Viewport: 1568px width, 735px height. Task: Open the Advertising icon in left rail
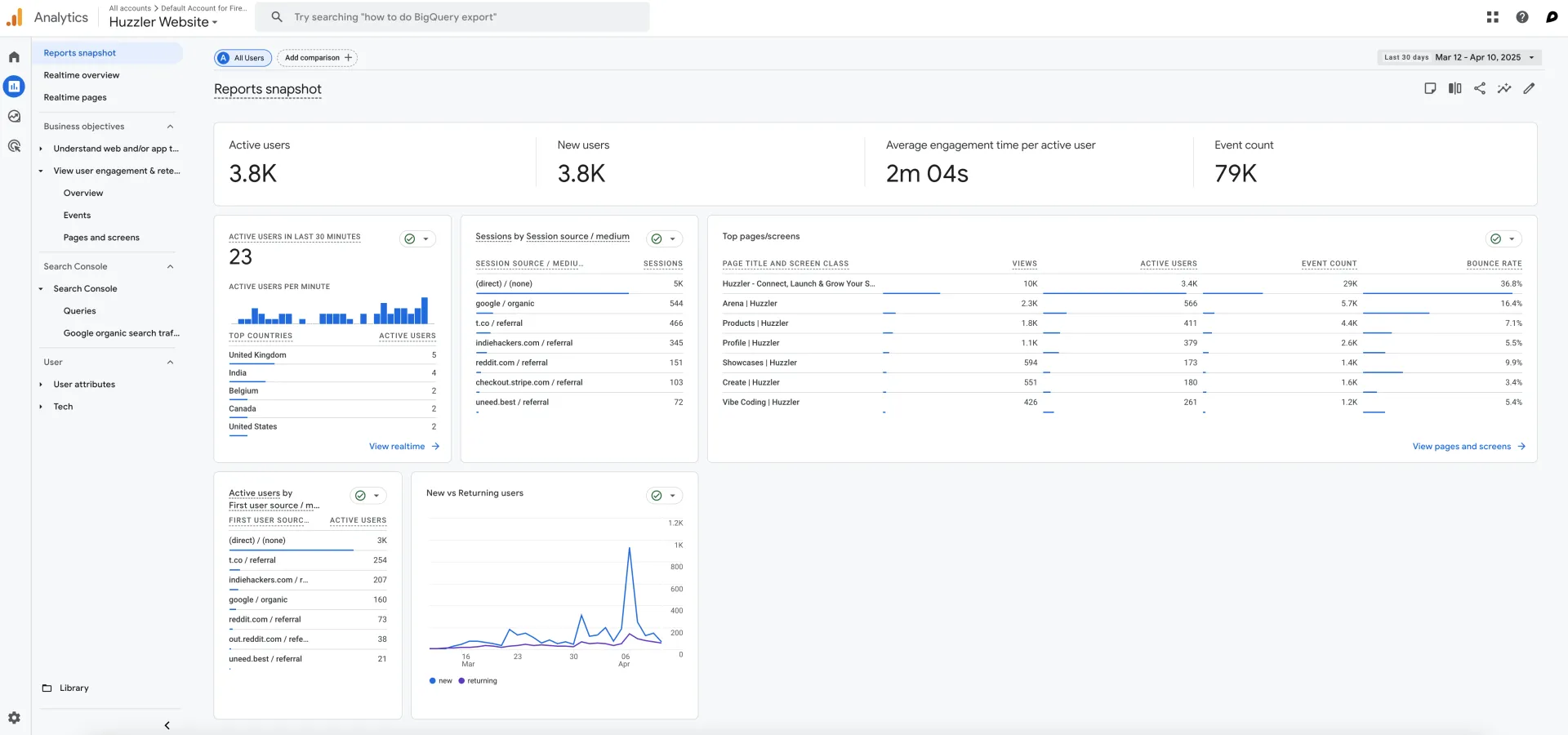coord(14,146)
